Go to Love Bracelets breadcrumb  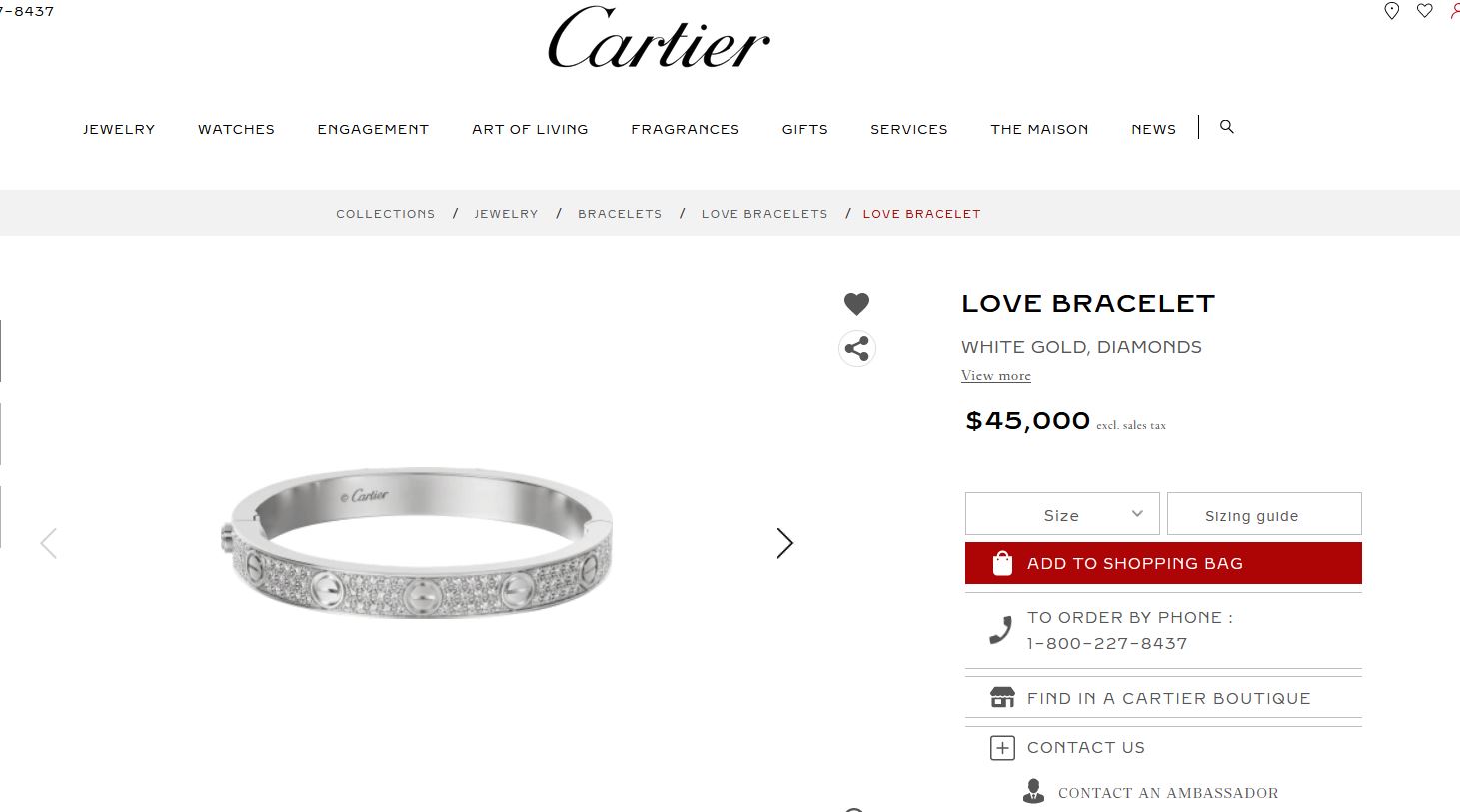click(x=764, y=214)
